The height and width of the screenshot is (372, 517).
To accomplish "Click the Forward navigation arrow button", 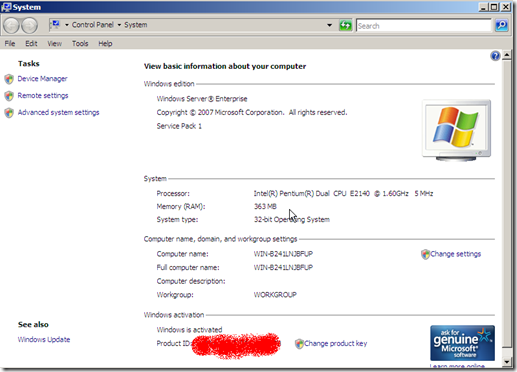I will pyautogui.click(x=29, y=25).
